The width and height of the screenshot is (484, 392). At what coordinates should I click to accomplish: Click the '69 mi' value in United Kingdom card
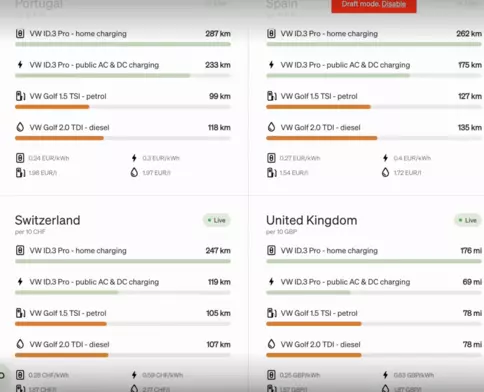click(x=472, y=282)
